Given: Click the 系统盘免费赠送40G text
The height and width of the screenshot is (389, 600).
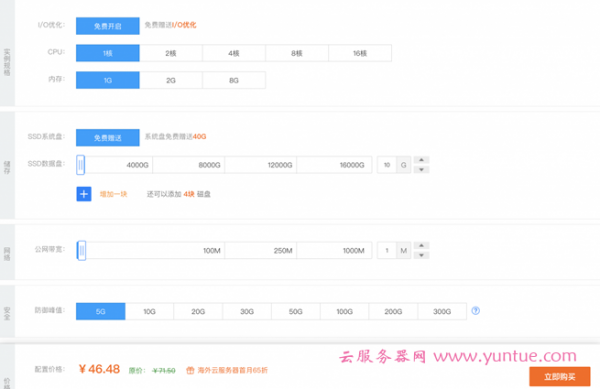Looking at the screenshot, I should pyautogui.click(x=175, y=137).
